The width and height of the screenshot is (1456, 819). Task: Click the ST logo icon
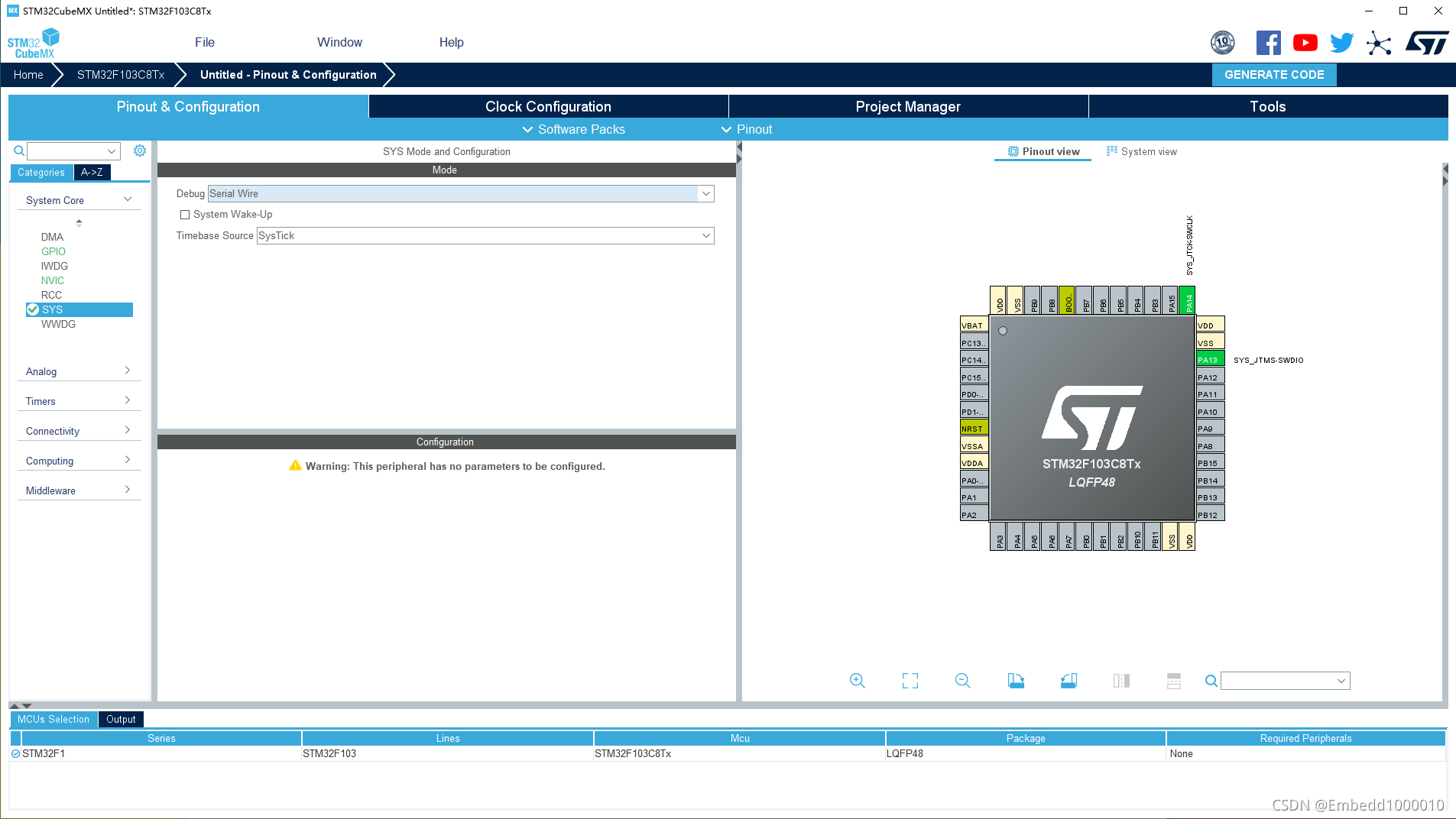coord(1426,43)
